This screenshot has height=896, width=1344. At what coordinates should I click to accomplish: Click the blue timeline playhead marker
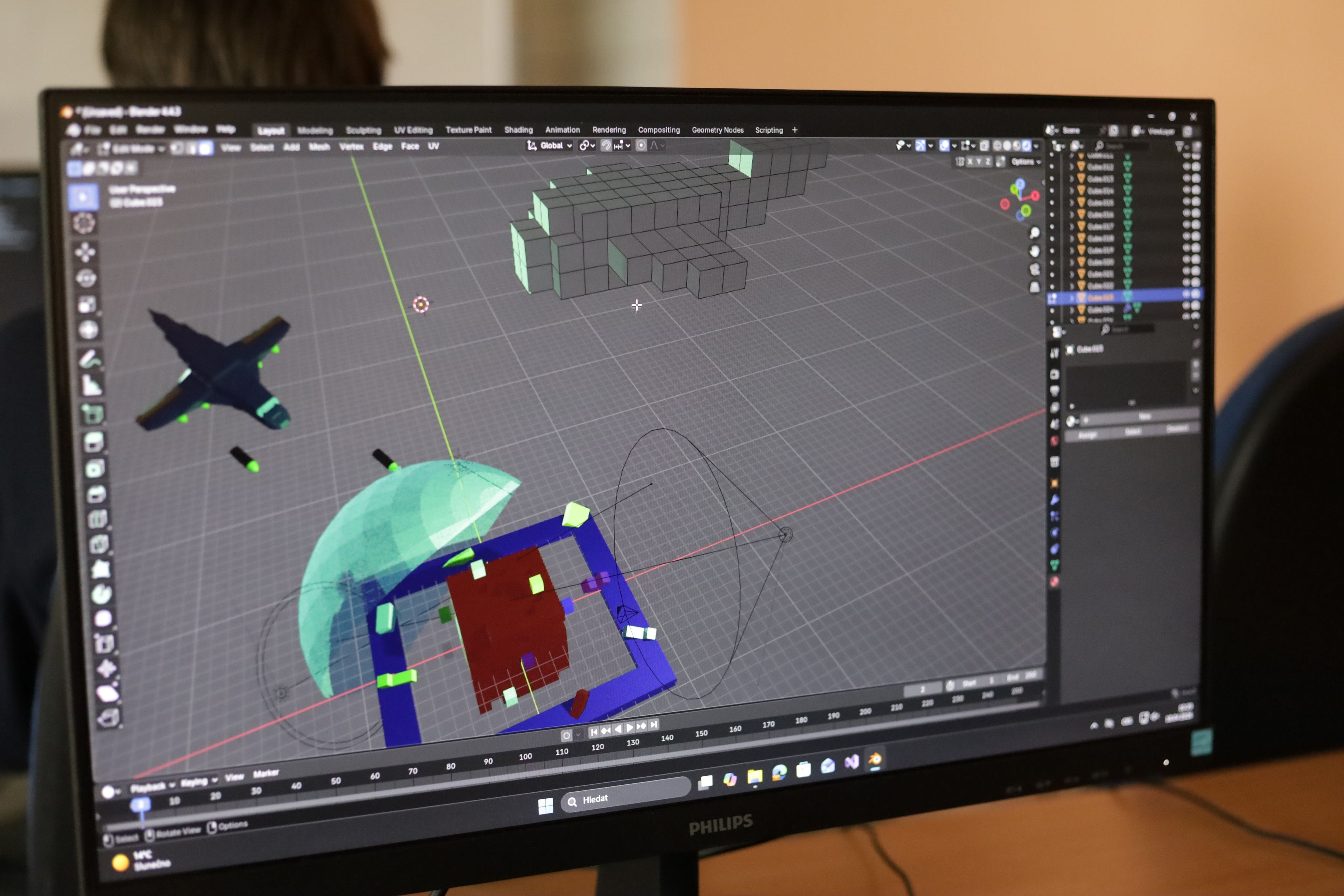pyautogui.click(x=141, y=805)
